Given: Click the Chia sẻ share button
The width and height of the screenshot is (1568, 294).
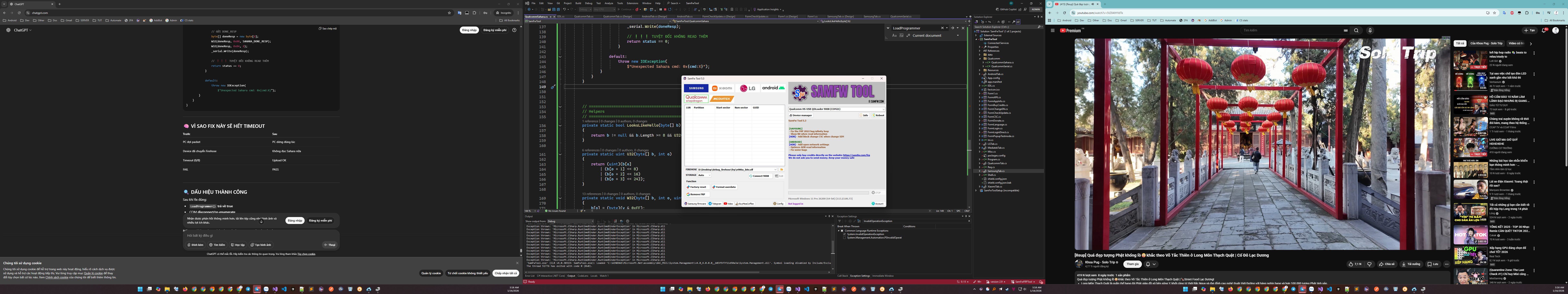Looking at the screenshot, I should [x=1387, y=264].
